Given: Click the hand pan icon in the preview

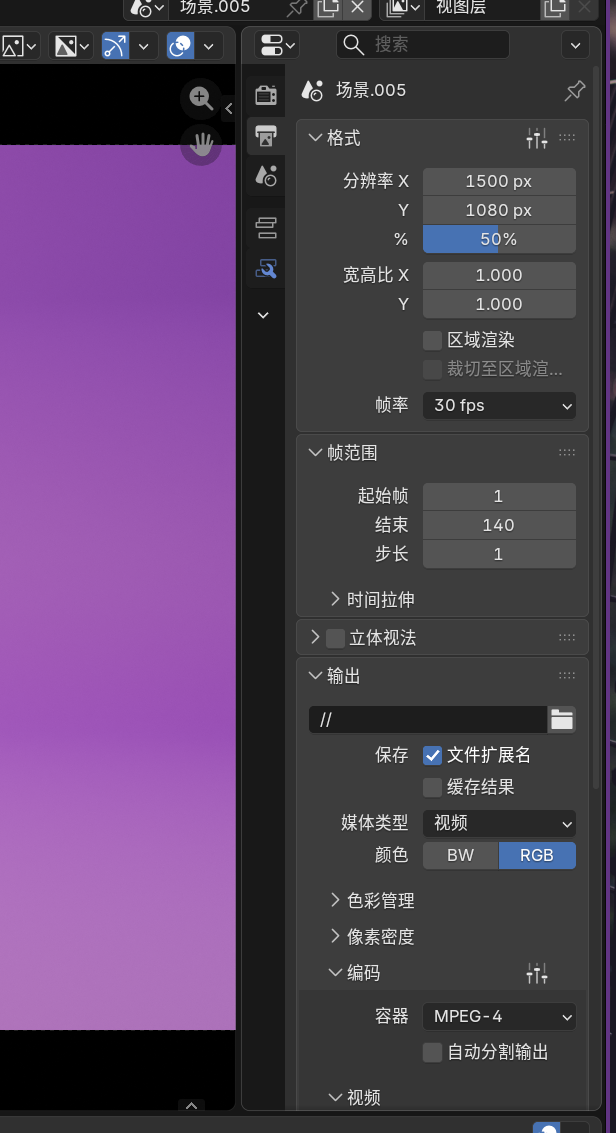Looking at the screenshot, I should point(201,145).
